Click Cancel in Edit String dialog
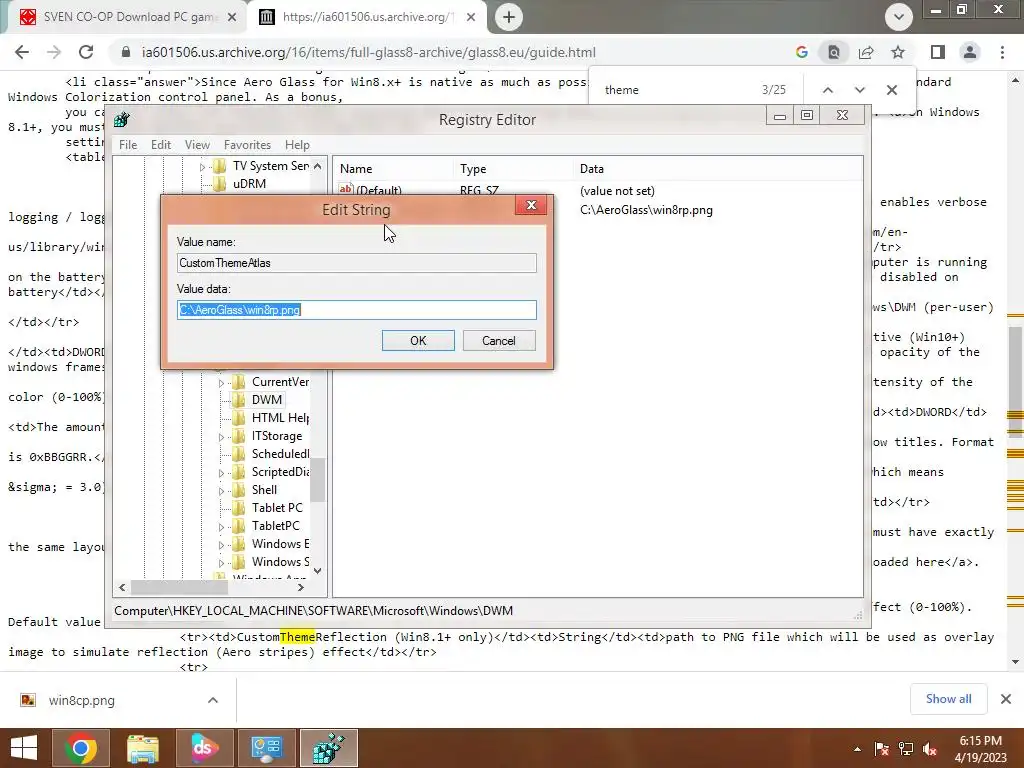 pos(499,340)
